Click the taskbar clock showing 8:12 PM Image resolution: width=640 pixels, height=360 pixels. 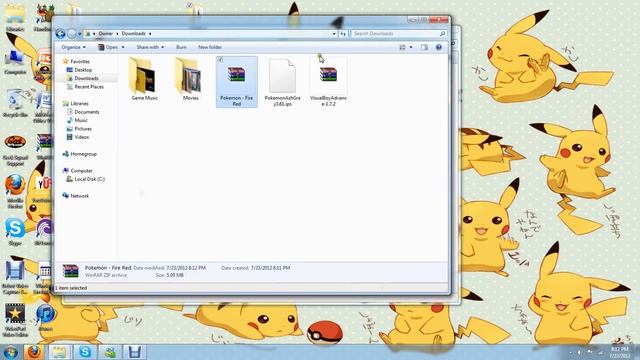click(620, 352)
